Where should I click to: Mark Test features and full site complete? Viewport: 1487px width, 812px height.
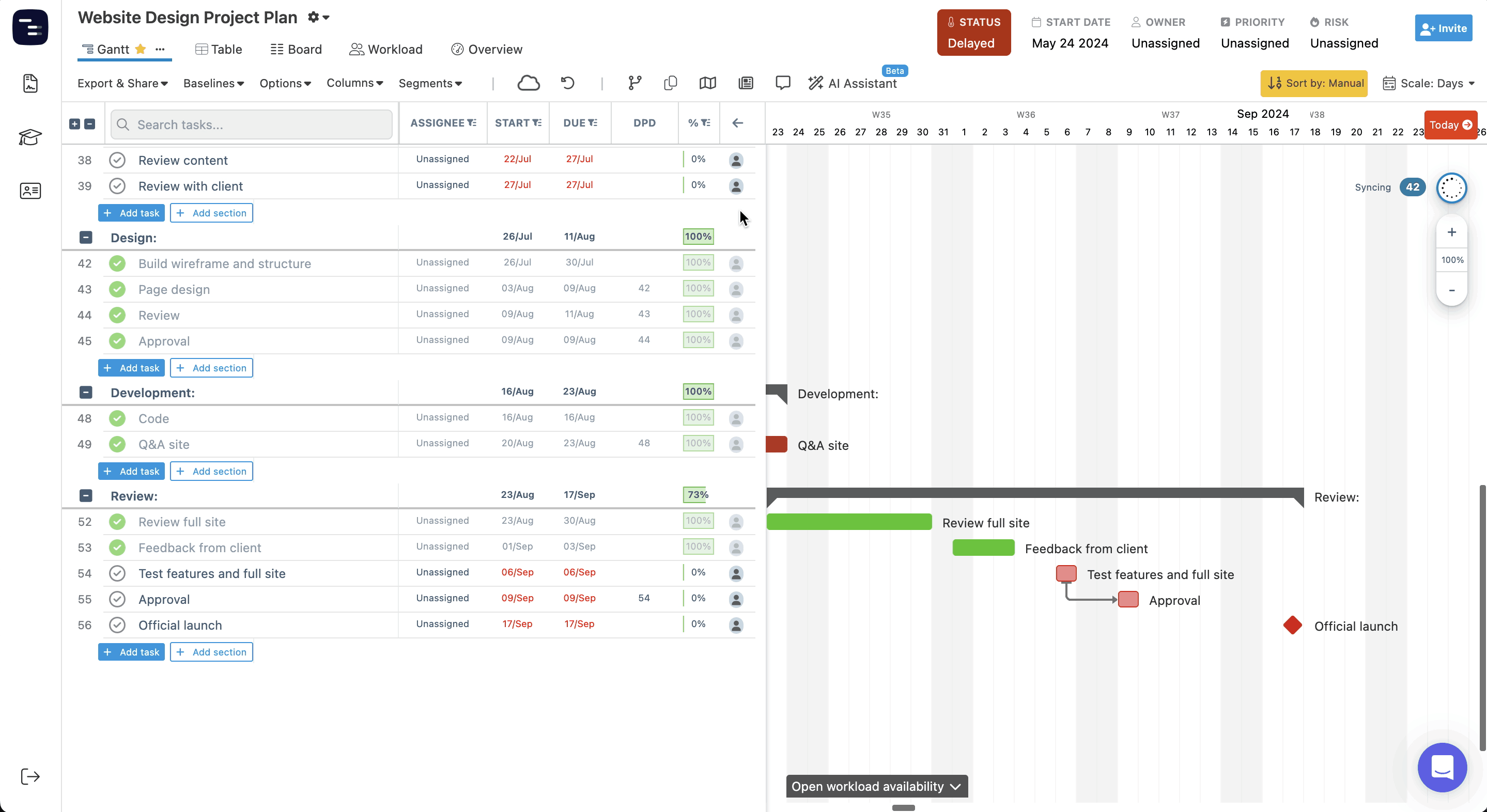(x=117, y=574)
